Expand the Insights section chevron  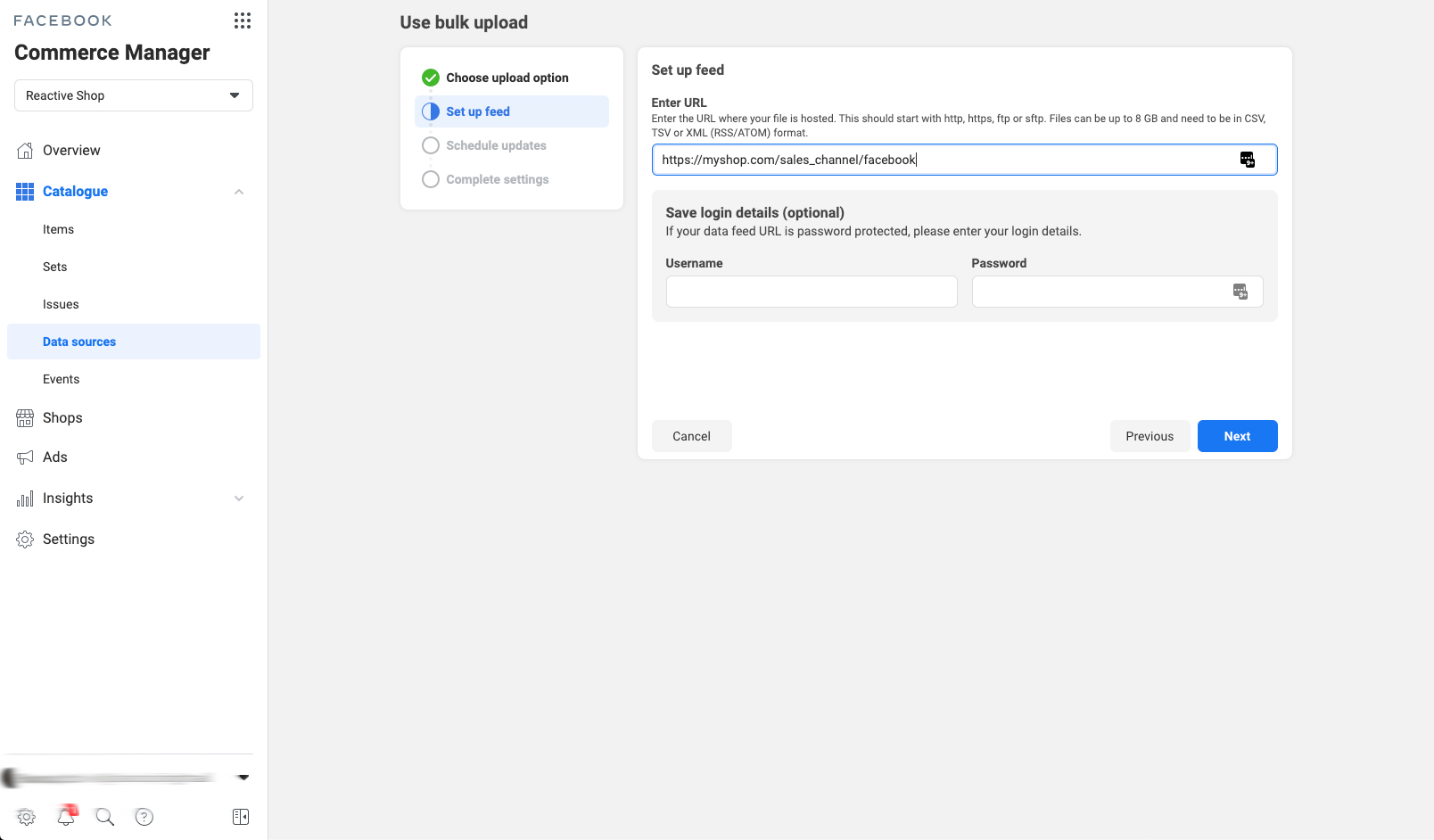tap(239, 498)
